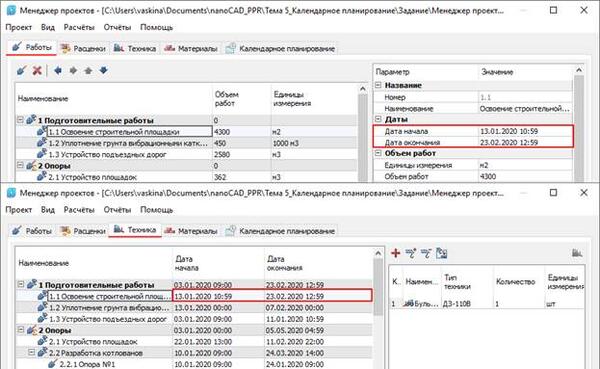600x369 pixels.
Task: Click the app icon in lower window's title bar
Action: tap(11, 193)
